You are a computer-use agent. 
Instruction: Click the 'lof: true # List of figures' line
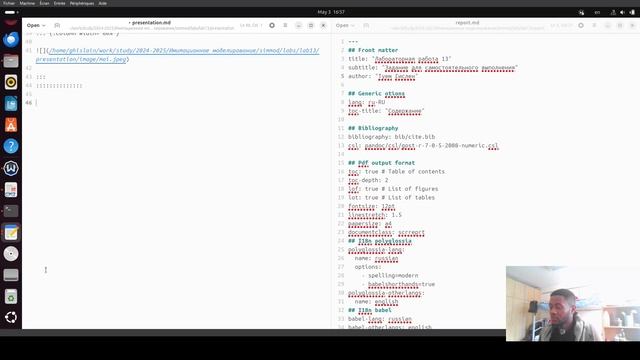coord(393,189)
